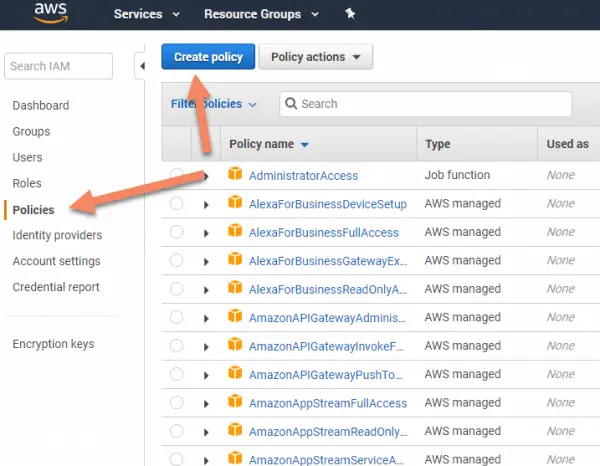The image size is (600, 466).
Task: Click the Create policy button
Action: click(208, 57)
